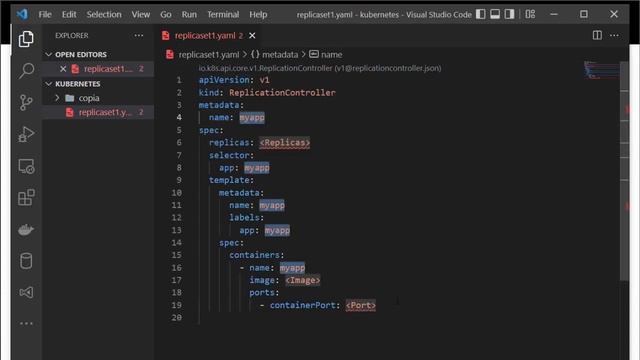Open the Visual Studio-style activity bar icon
The image size is (640, 360).
point(26,292)
